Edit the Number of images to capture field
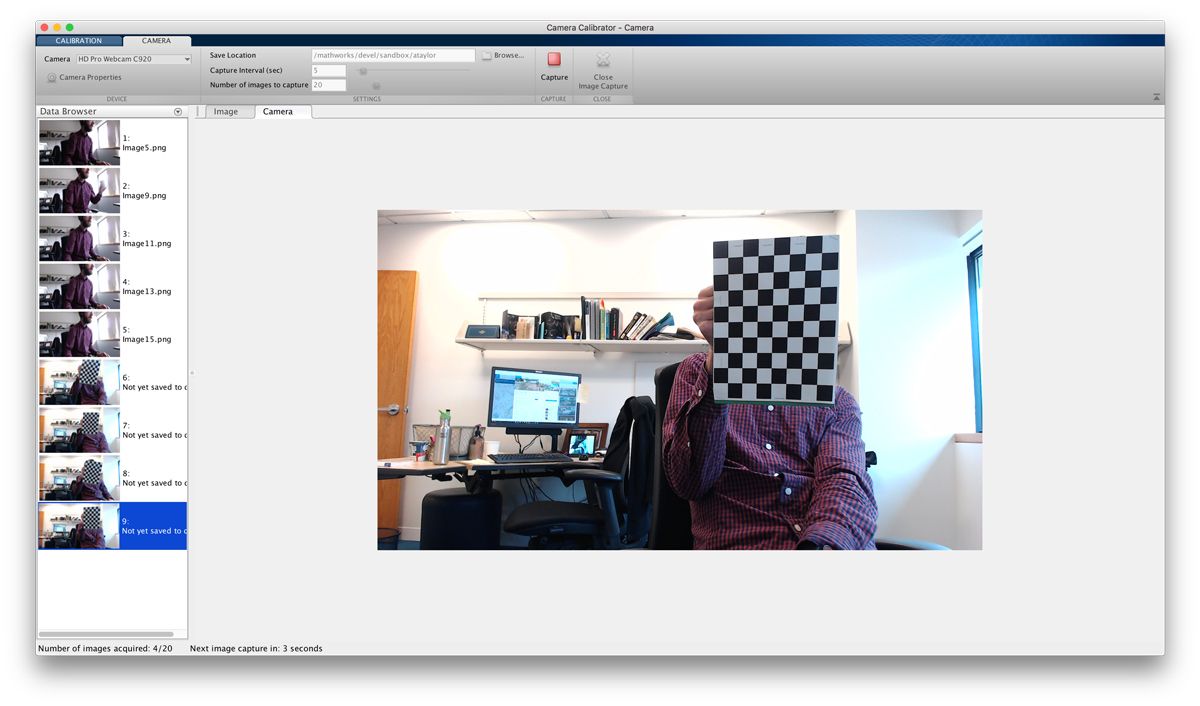 coord(328,84)
